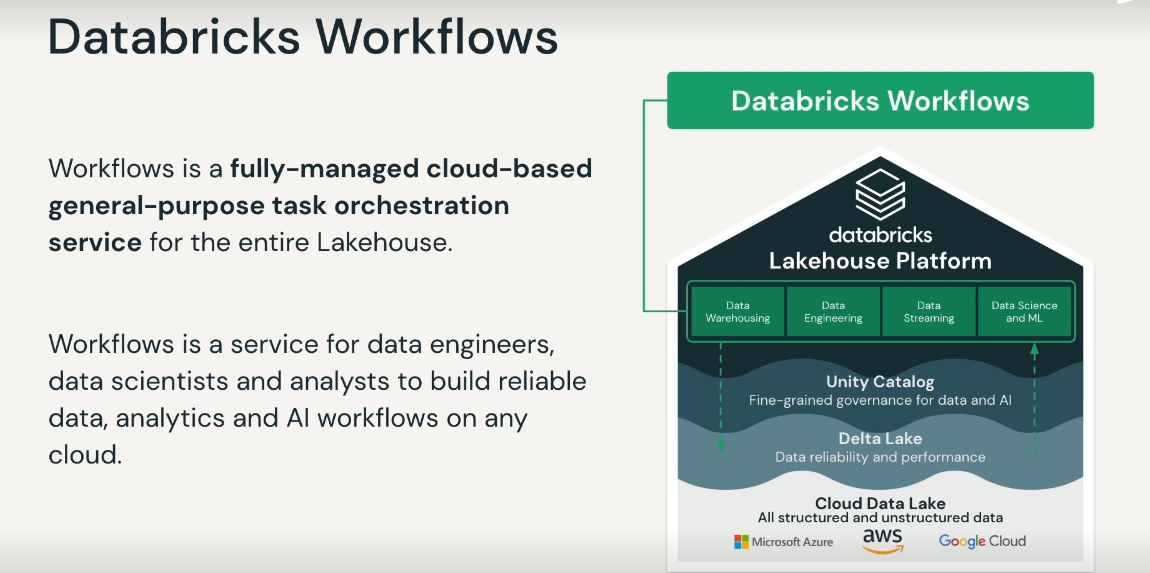Select the Data Streaming box
Image resolution: width=1150 pixels, height=573 pixels.
point(929,312)
